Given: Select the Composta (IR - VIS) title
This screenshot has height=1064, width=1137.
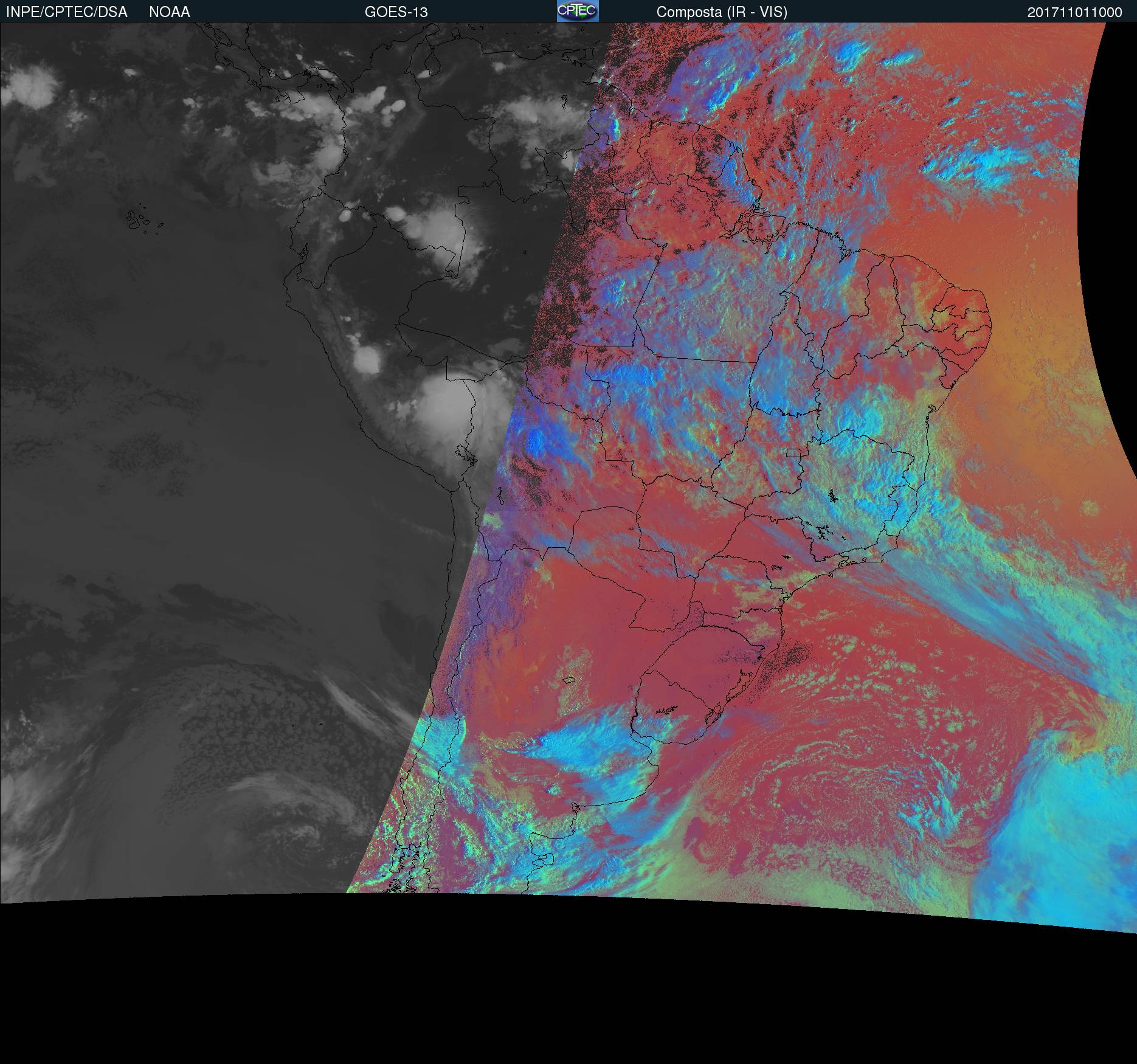Looking at the screenshot, I should (x=722, y=12).
